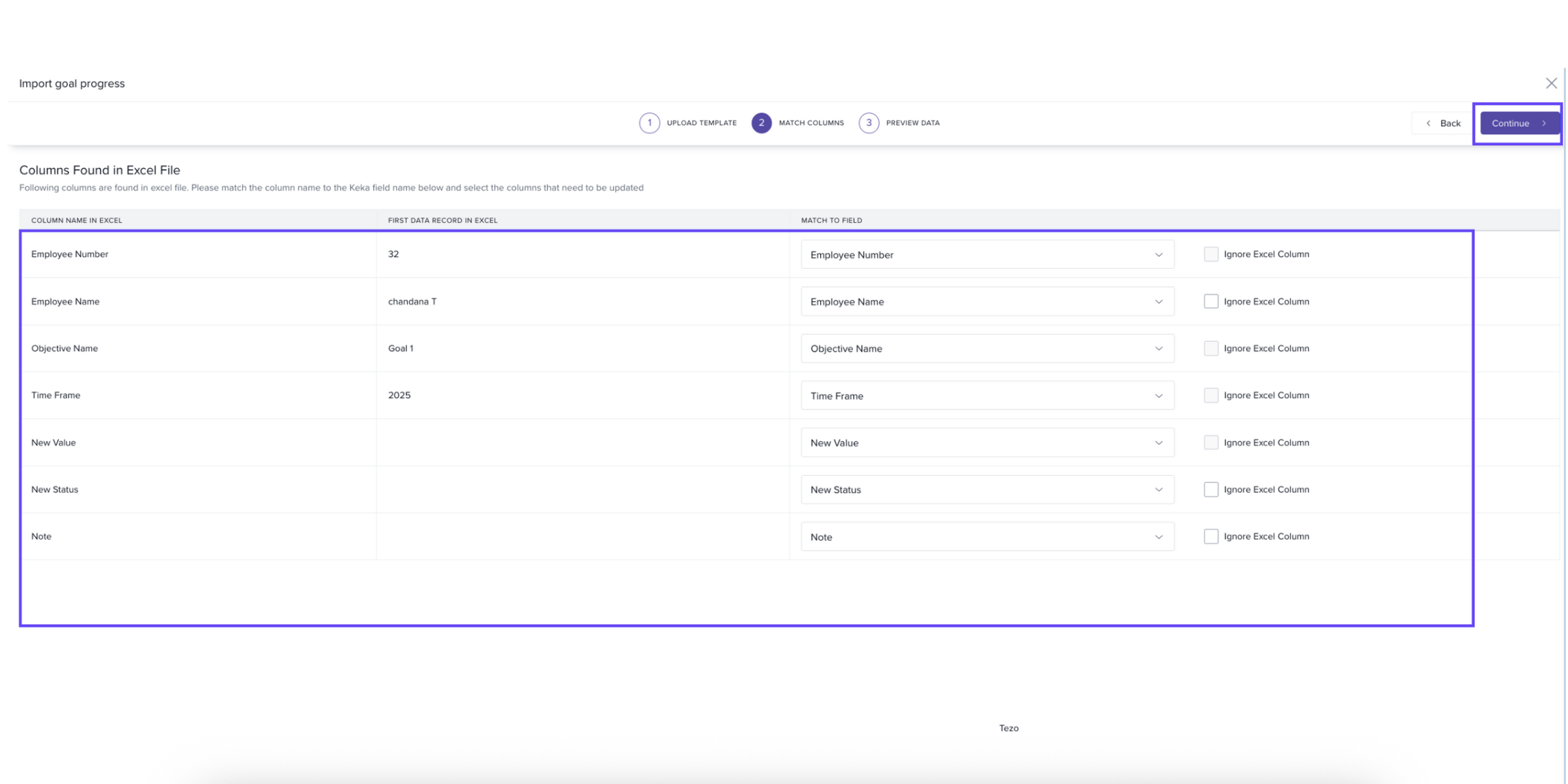Tick Ignore Excel Column for Objective Name

(x=1210, y=348)
